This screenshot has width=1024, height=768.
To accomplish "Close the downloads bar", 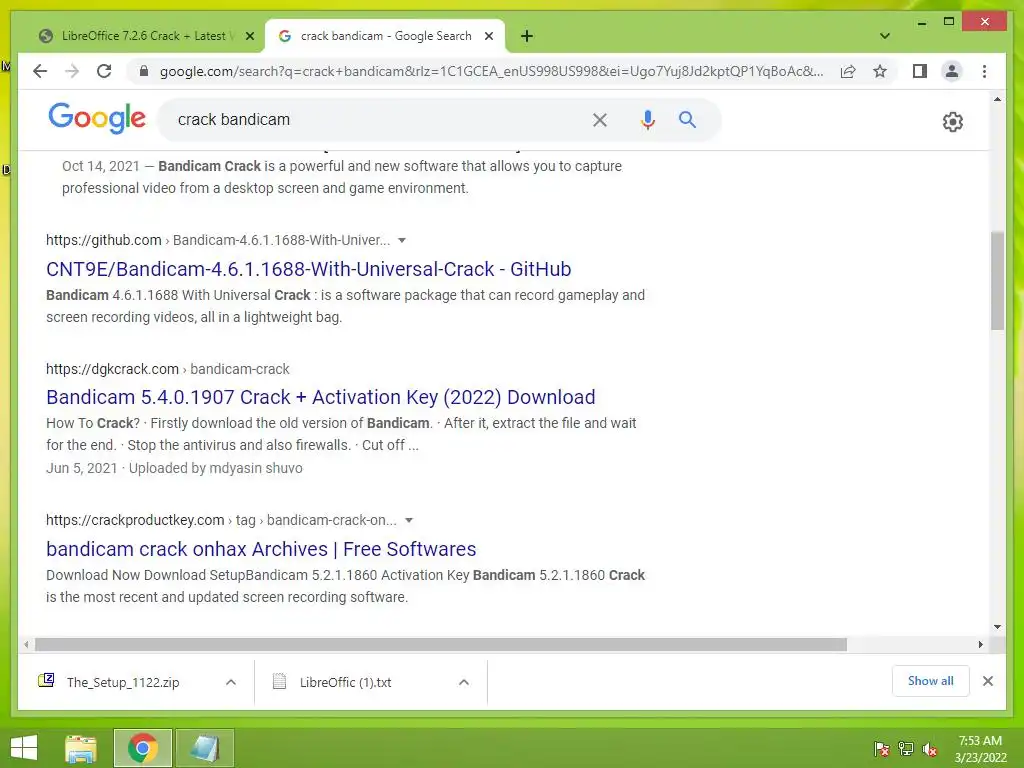I will tap(988, 681).
